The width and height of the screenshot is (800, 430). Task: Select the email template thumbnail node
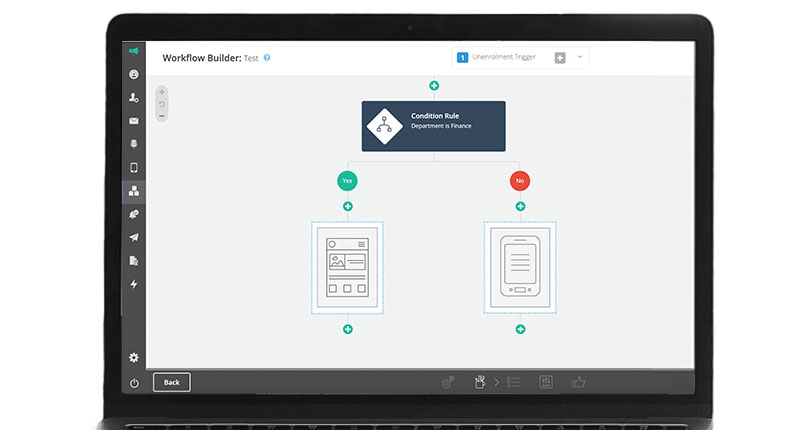347,268
